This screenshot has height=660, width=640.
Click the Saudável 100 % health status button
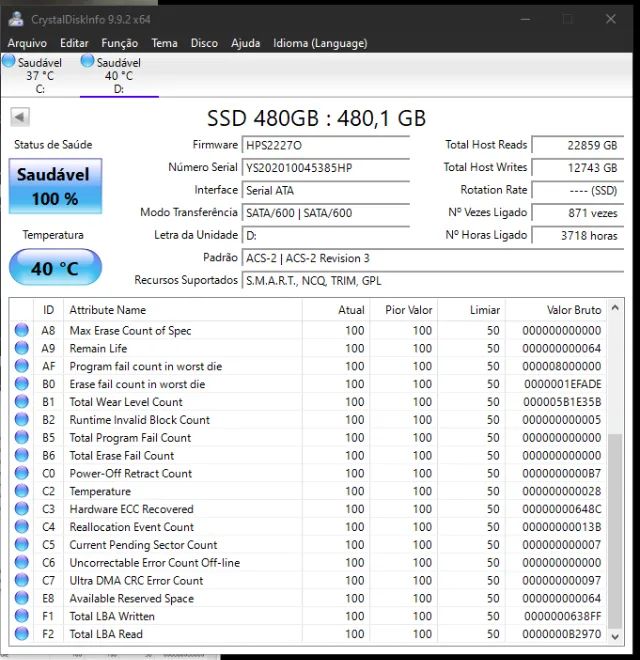55,186
